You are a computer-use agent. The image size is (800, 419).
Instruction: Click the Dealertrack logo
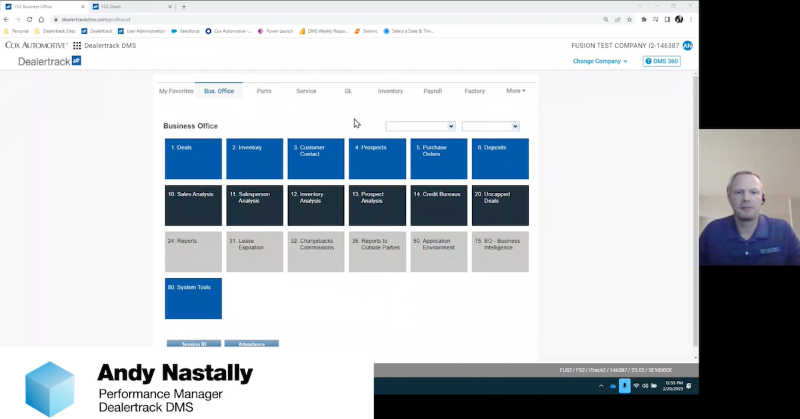tap(49, 61)
